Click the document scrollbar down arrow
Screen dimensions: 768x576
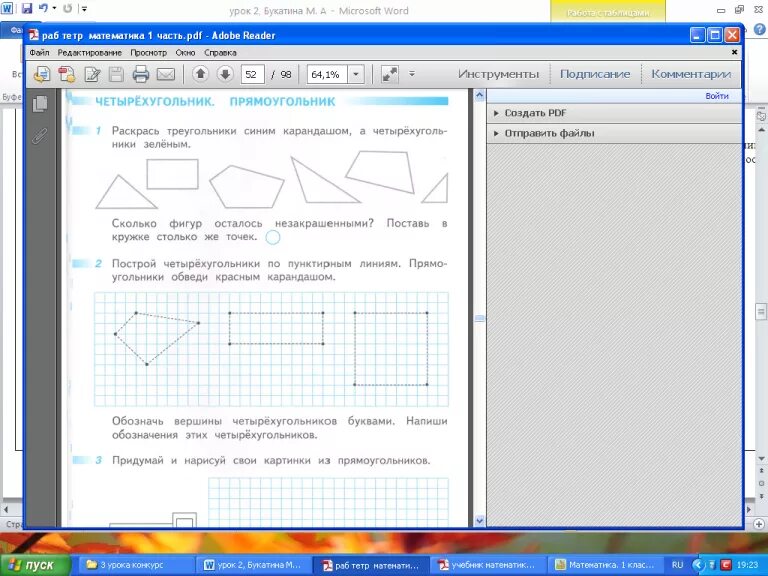click(x=480, y=521)
